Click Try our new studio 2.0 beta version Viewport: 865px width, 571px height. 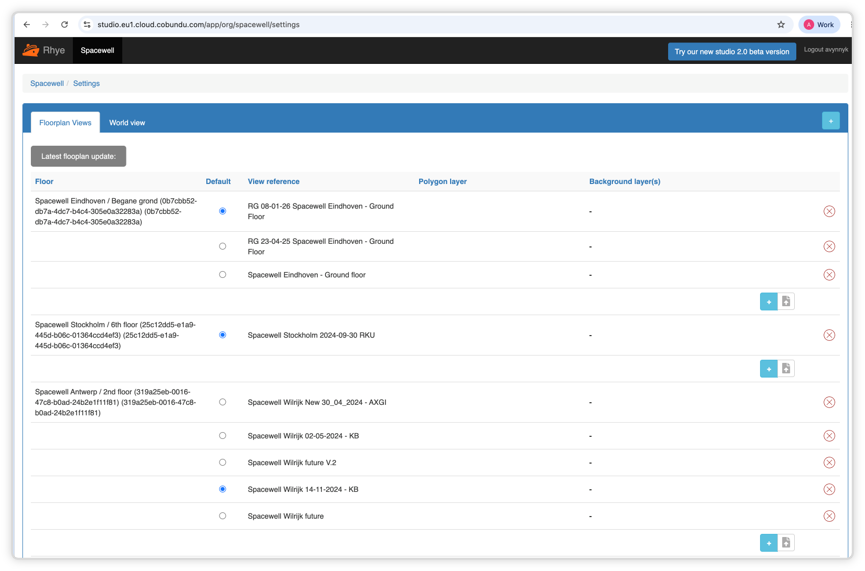(x=731, y=51)
